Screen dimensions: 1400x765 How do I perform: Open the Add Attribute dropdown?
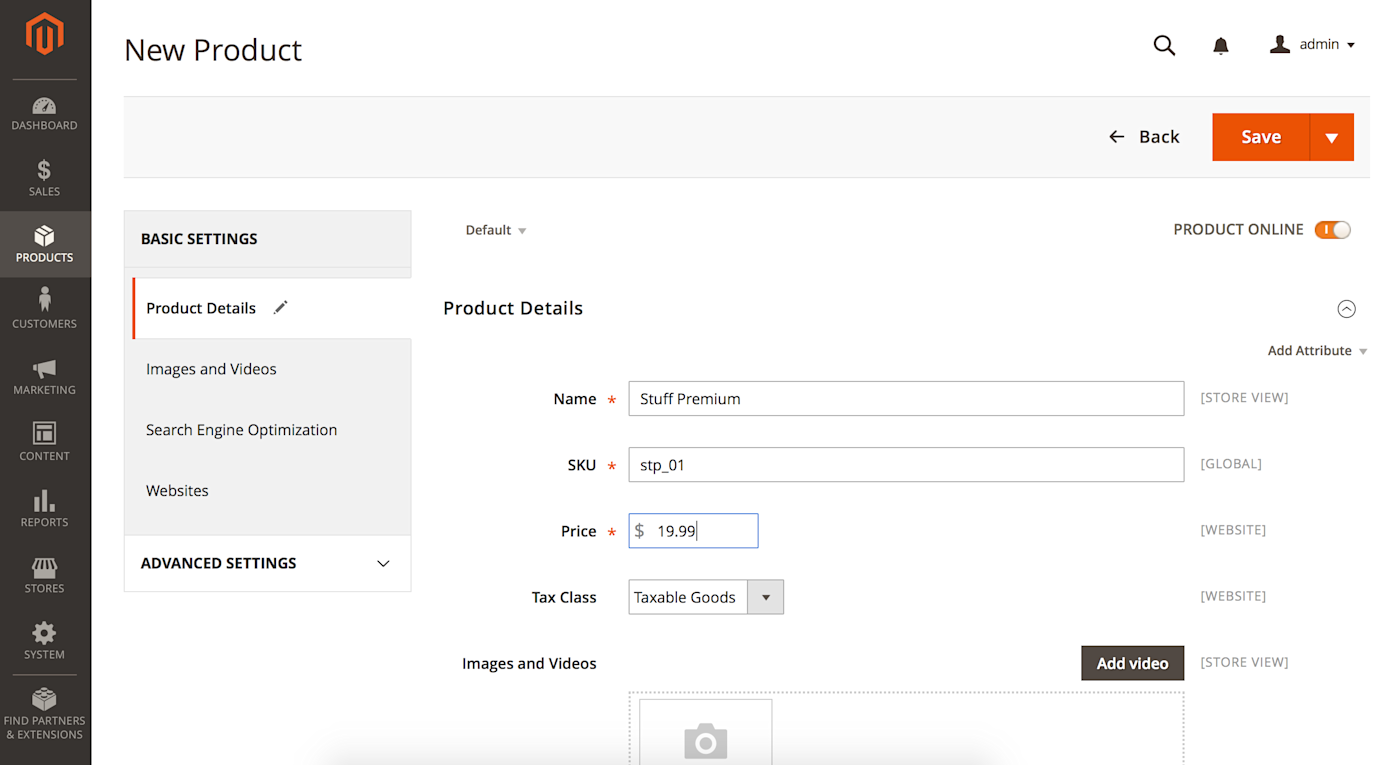point(1316,351)
